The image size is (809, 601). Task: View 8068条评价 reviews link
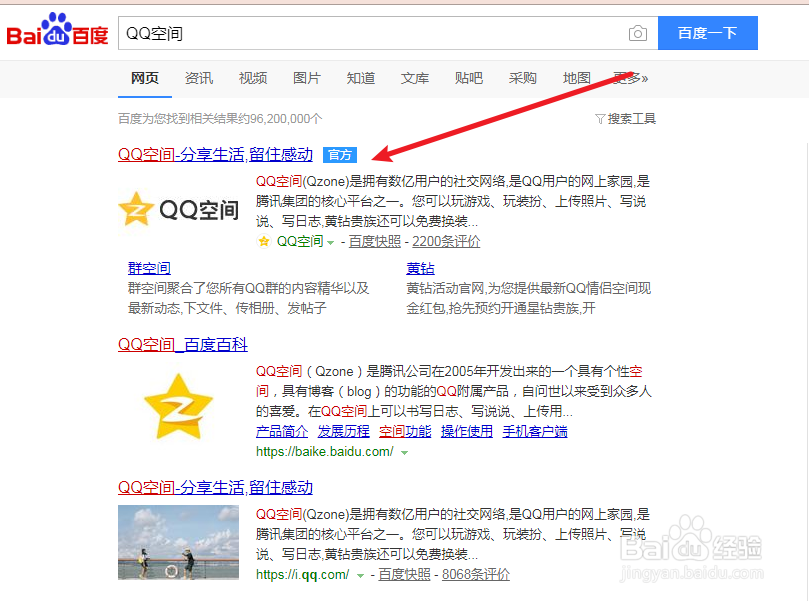(476, 575)
